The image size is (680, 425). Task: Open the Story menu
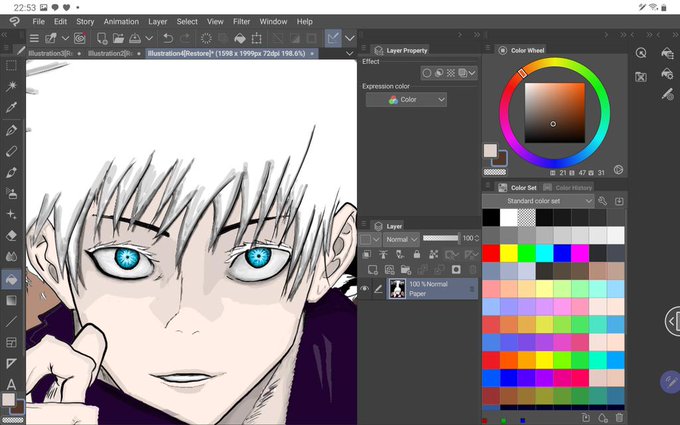click(85, 21)
